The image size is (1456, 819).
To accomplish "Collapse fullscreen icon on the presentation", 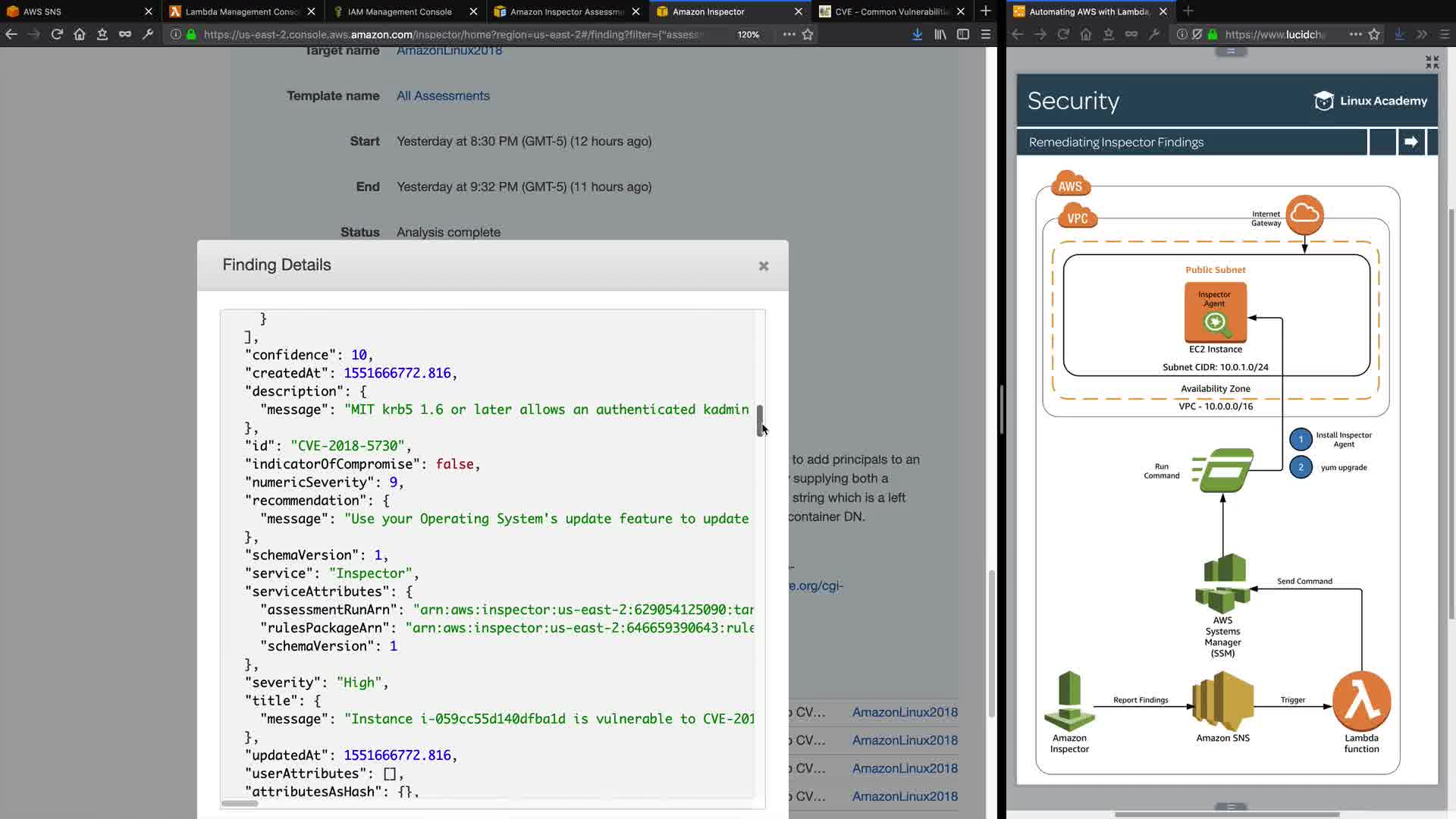I will pyautogui.click(x=1432, y=62).
